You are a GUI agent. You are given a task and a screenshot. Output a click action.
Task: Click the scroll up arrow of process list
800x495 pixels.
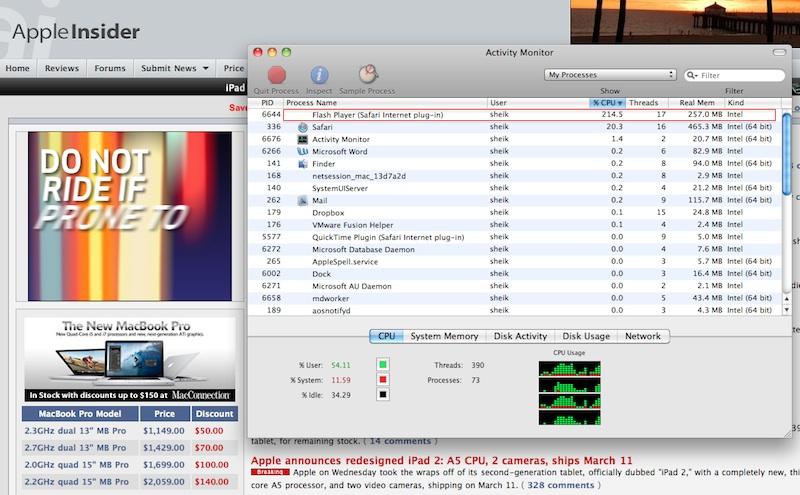[786, 299]
